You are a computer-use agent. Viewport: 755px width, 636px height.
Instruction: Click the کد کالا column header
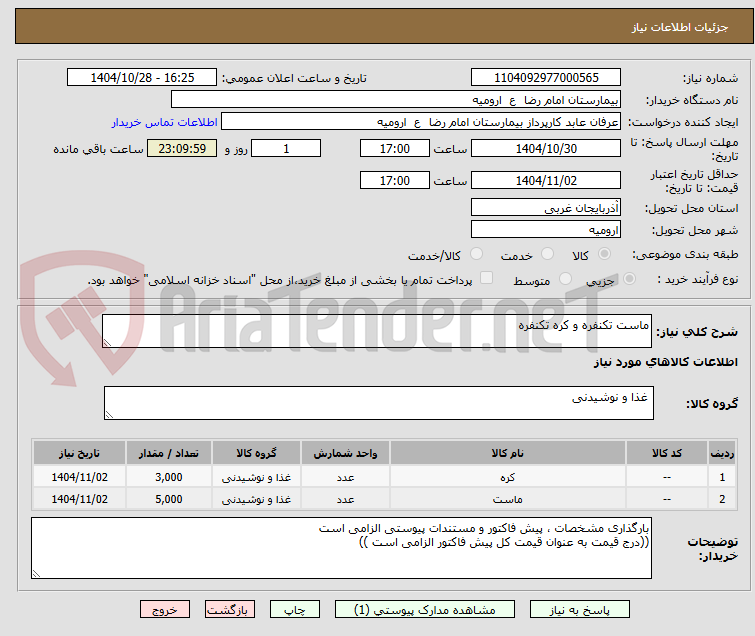pos(667,453)
